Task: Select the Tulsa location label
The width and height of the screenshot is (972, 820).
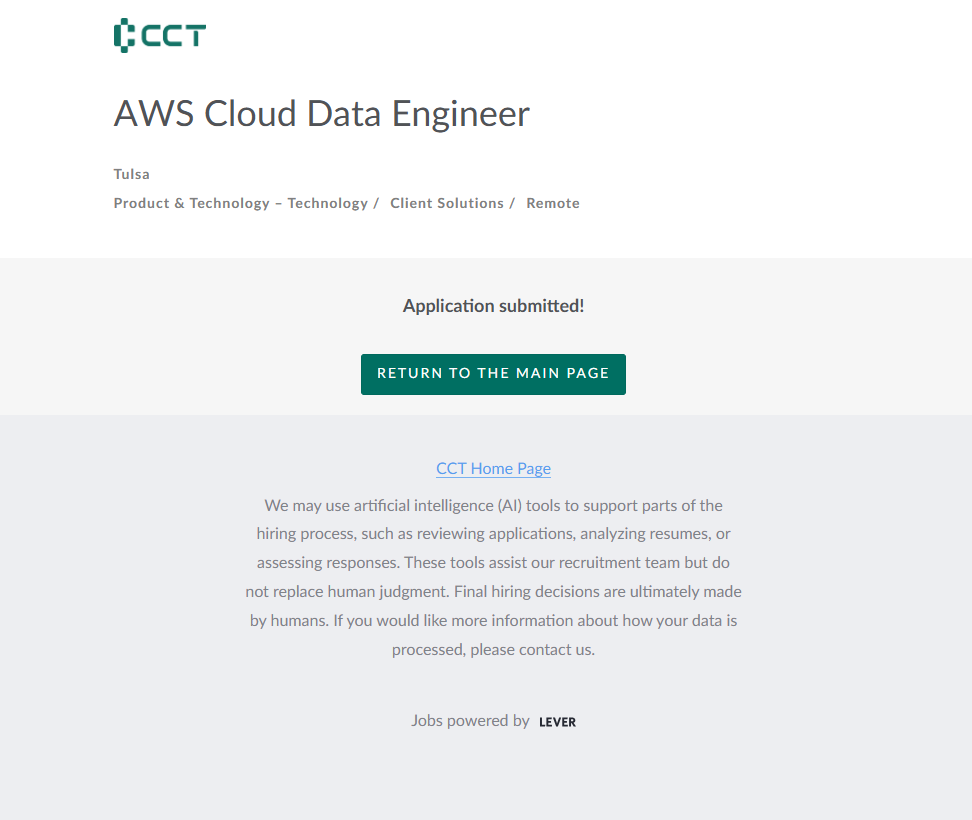Action: point(132,174)
